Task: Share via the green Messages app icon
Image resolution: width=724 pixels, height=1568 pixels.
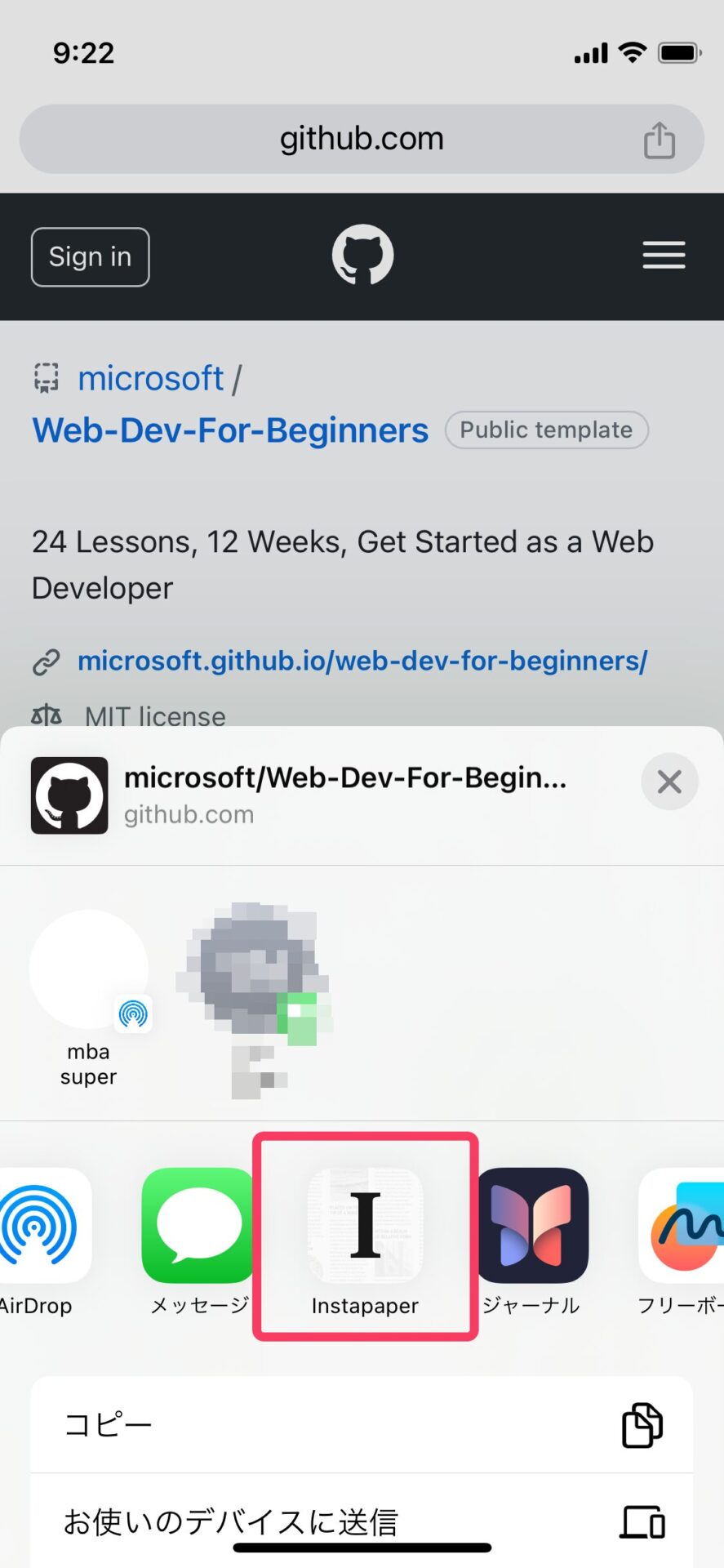Action: click(198, 1225)
